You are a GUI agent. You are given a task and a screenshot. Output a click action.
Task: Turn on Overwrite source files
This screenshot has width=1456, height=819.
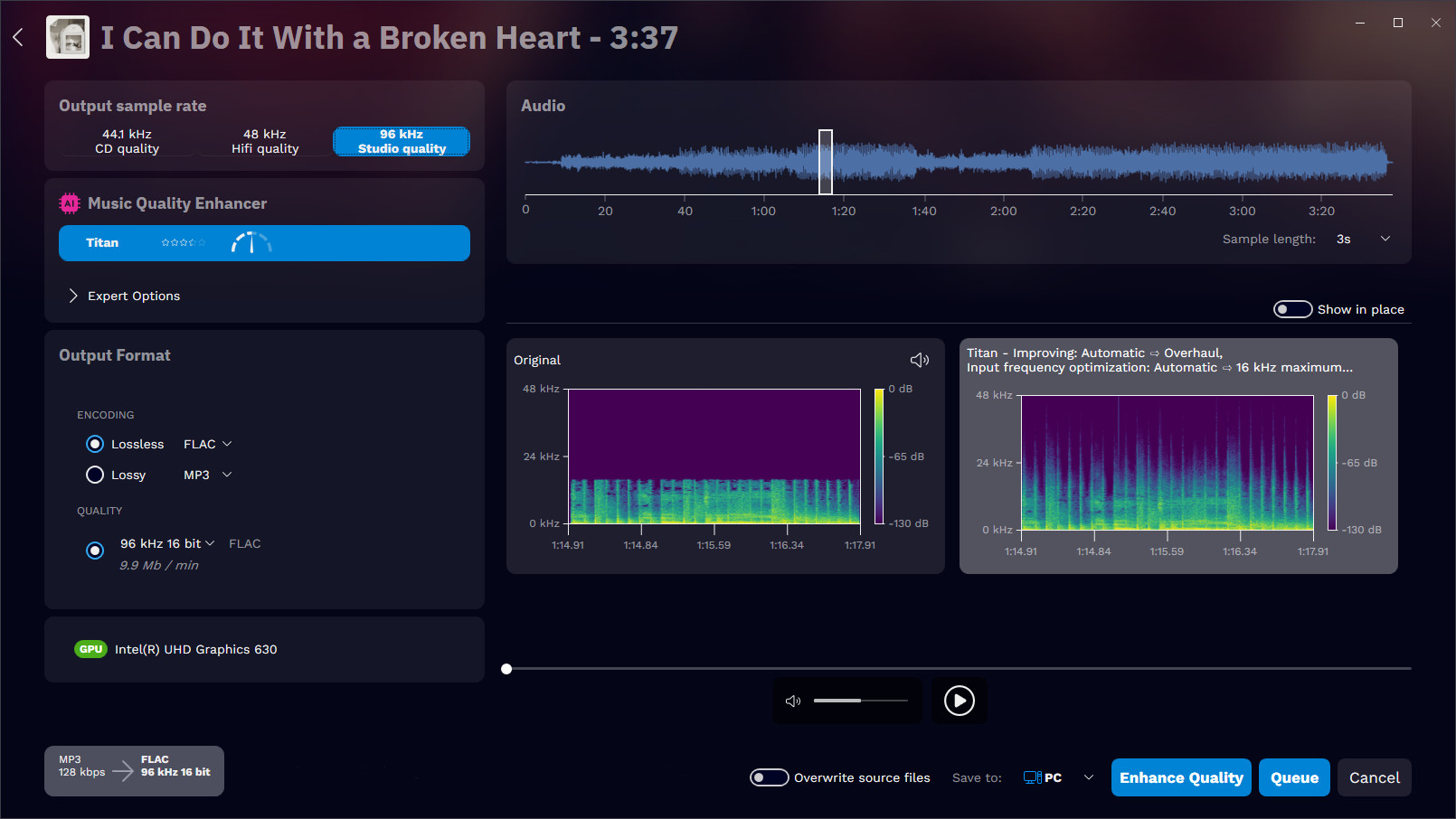point(769,777)
